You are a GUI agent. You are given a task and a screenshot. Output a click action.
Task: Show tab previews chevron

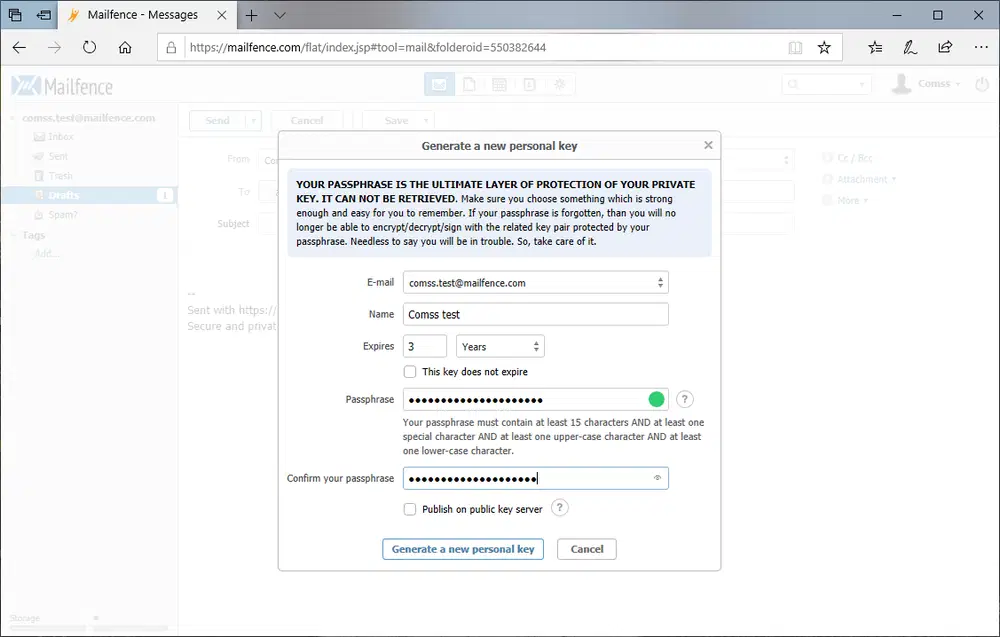coord(280,15)
